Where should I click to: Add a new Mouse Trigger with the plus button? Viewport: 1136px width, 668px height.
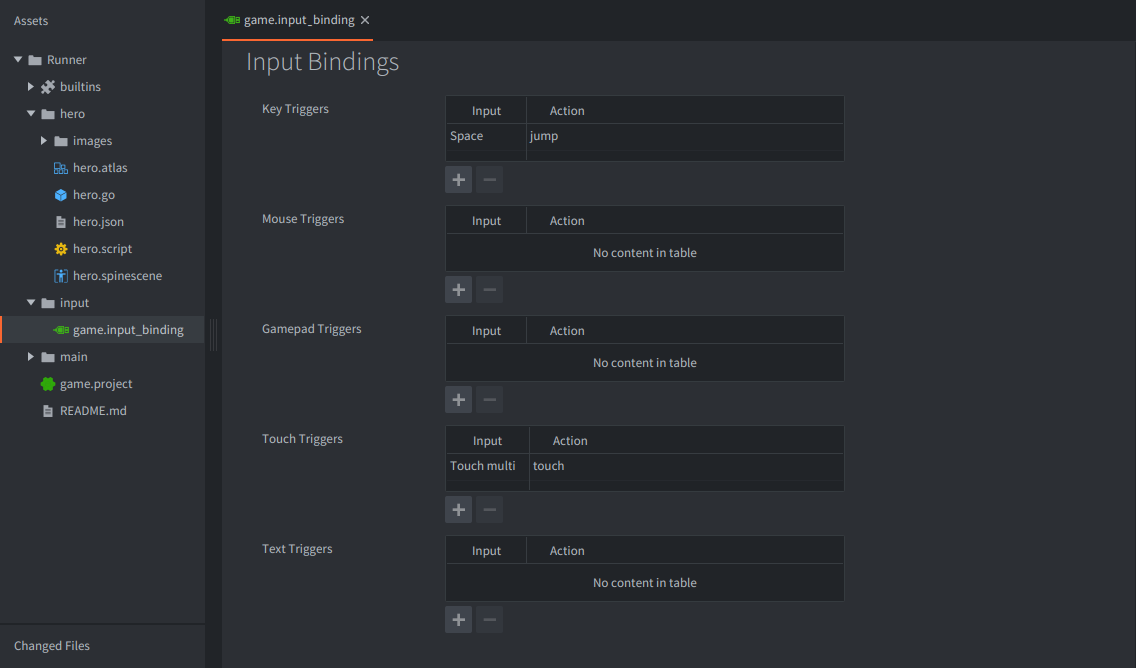pos(458,289)
